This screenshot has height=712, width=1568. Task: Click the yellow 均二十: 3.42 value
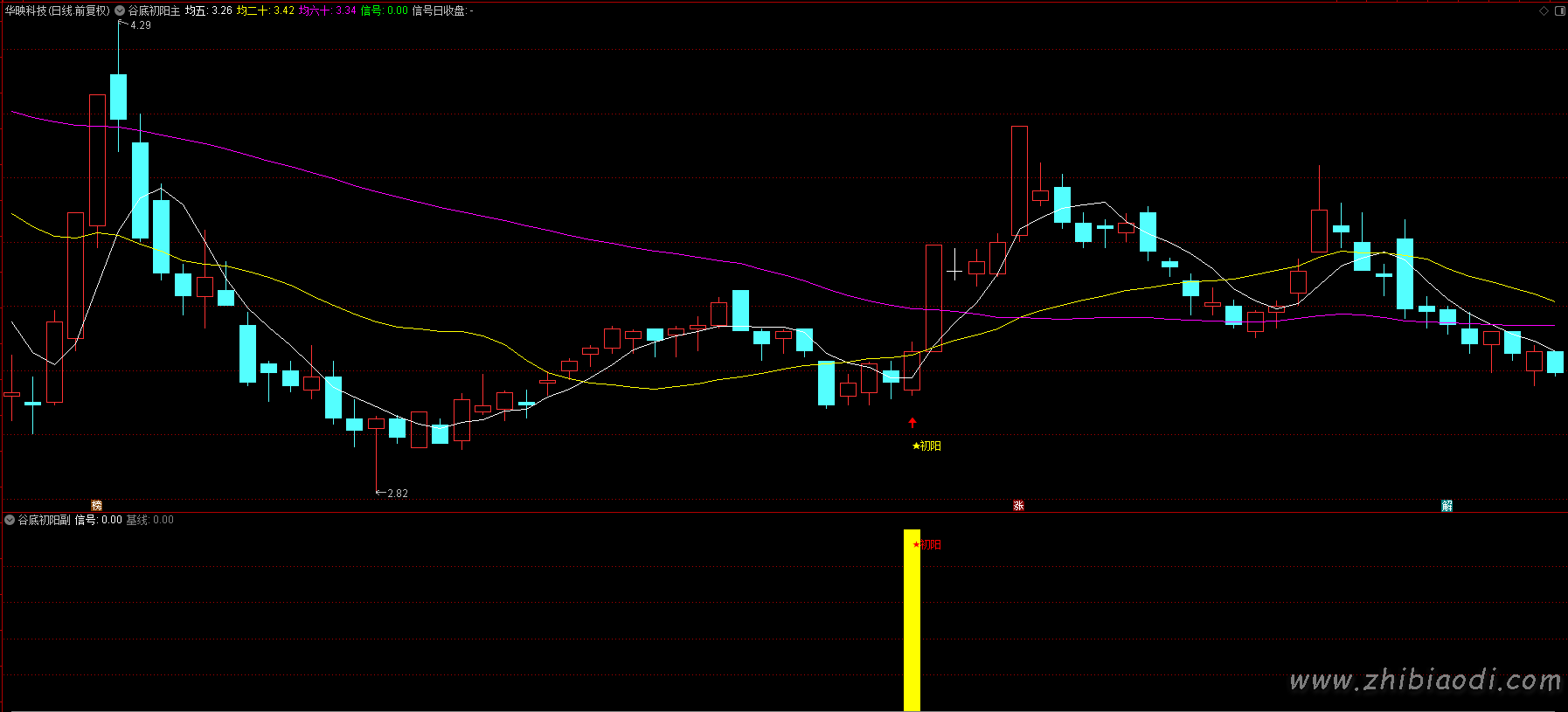[266, 10]
